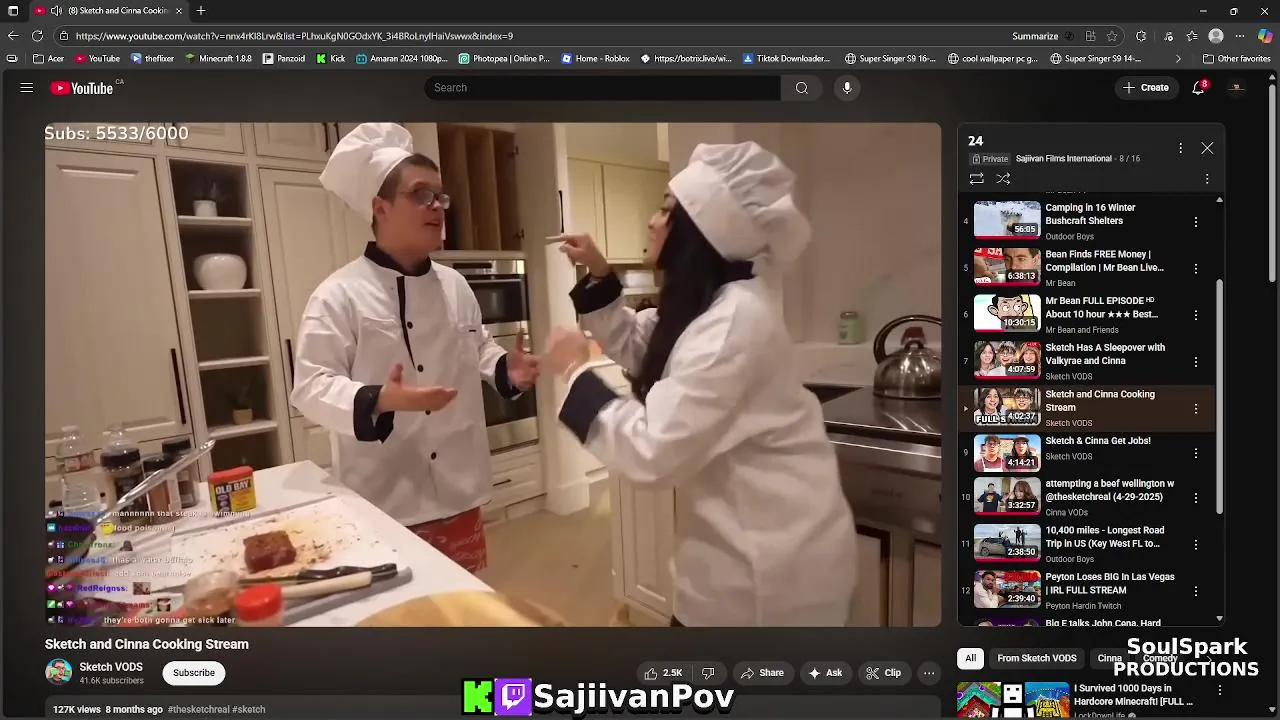Select the All filter chip
The image size is (1280, 720).
(970, 658)
